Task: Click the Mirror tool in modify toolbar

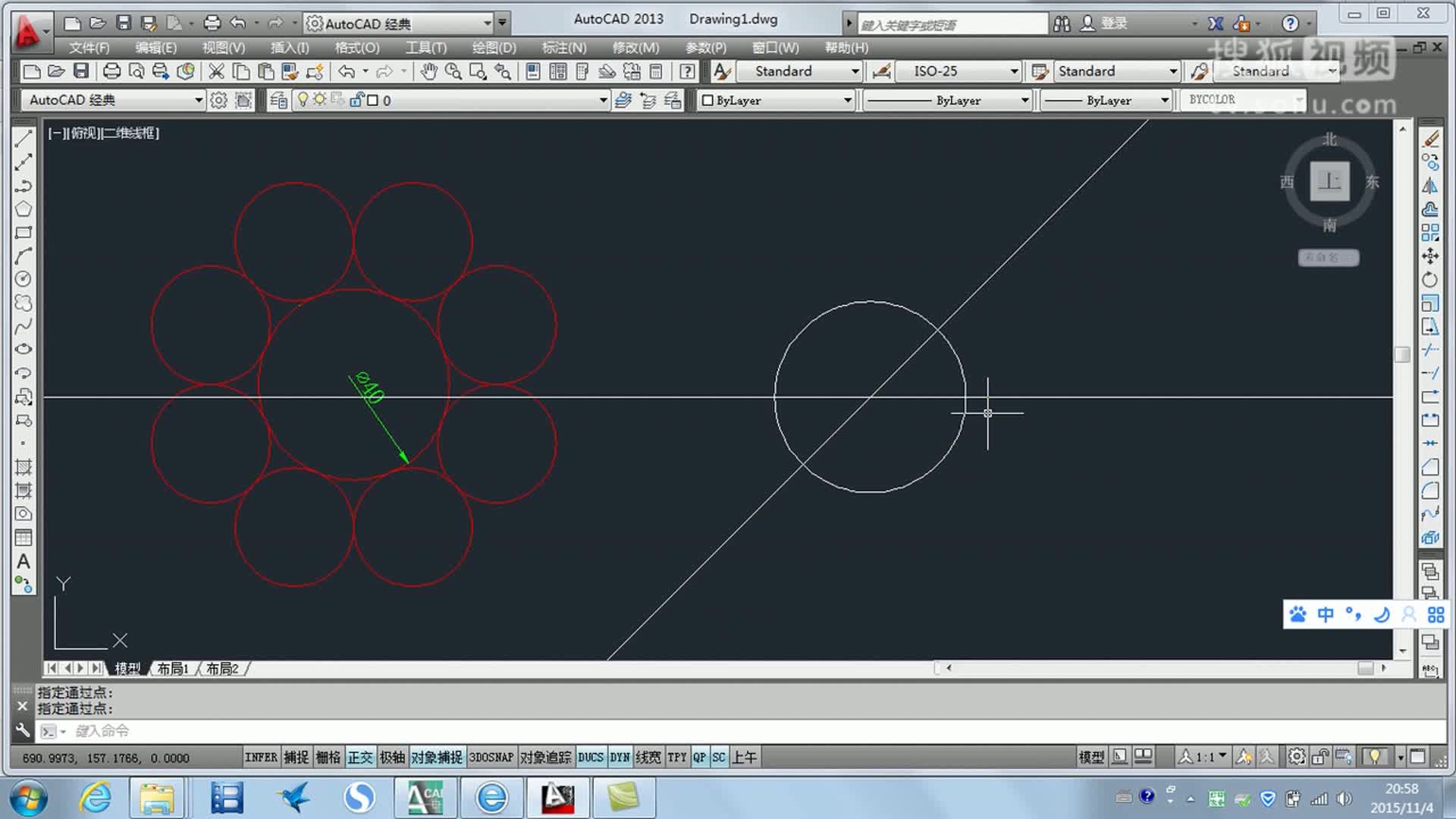Action: 1429,186
